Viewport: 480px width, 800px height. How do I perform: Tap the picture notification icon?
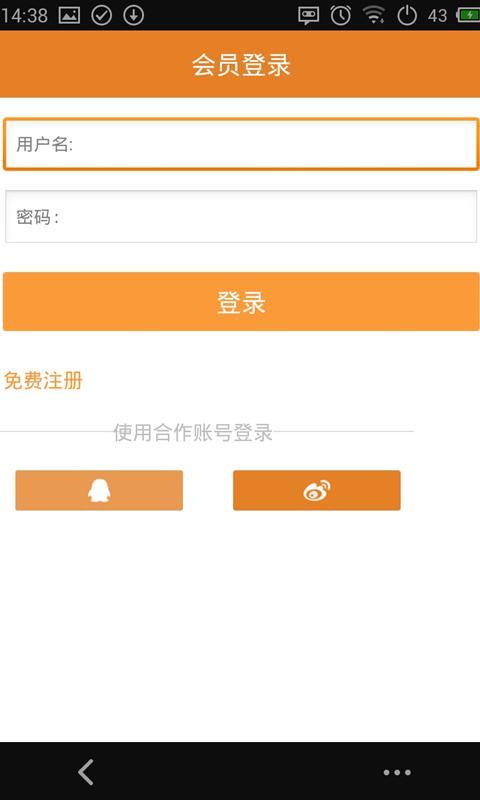point(69,15)
